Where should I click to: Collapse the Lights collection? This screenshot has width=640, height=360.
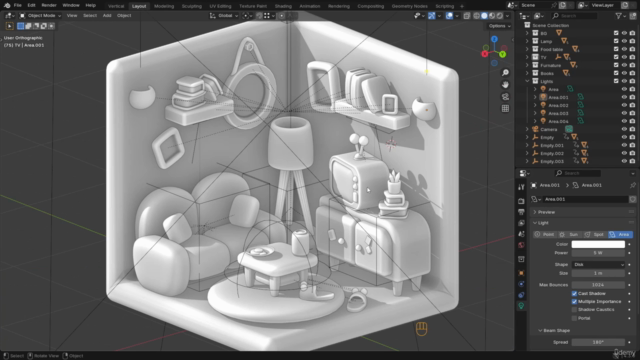tap(527, 81)
